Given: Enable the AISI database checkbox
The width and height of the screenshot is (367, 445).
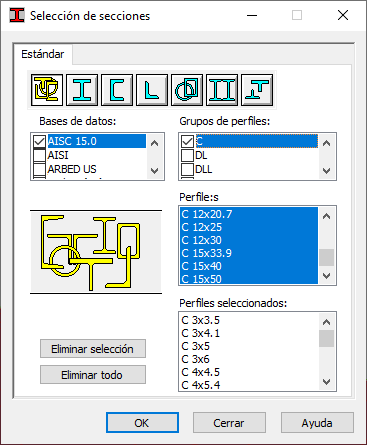Looking at the screenshot, I should point(39,155).
